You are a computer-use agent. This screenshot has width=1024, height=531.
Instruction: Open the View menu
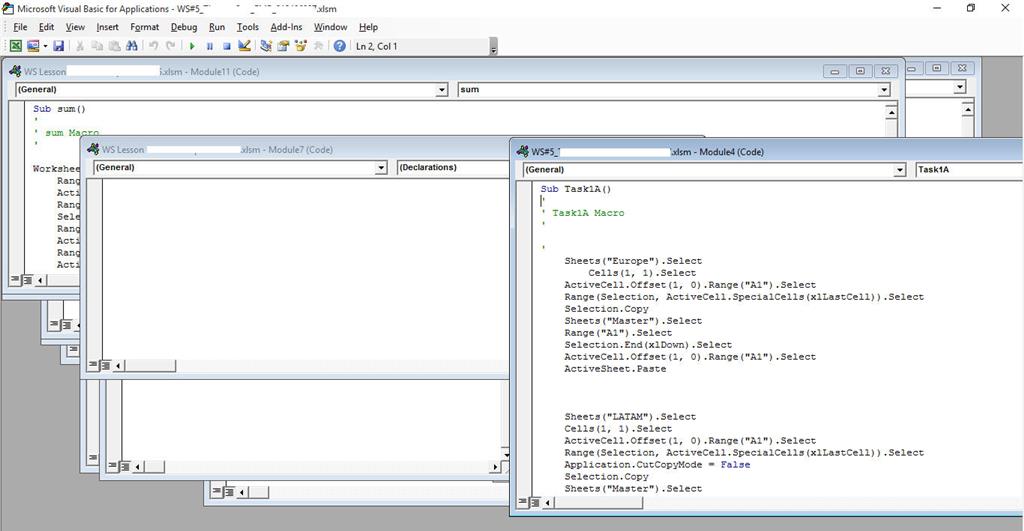click(75, 27)
